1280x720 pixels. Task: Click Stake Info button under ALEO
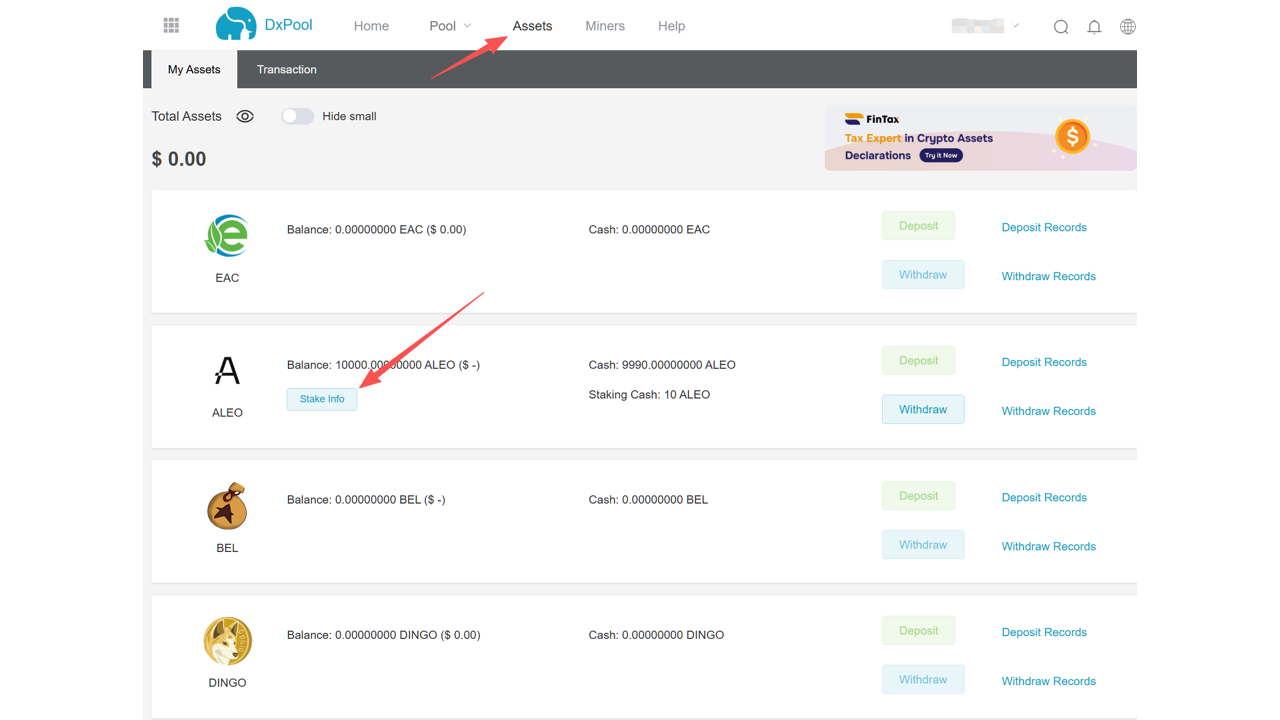click(322, 399)
